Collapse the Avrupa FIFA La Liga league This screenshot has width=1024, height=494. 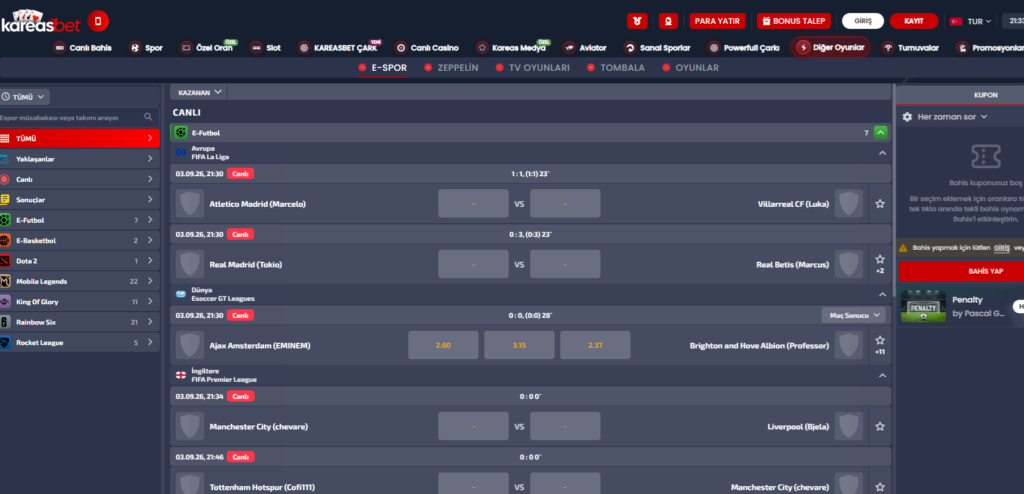[882, 153]
